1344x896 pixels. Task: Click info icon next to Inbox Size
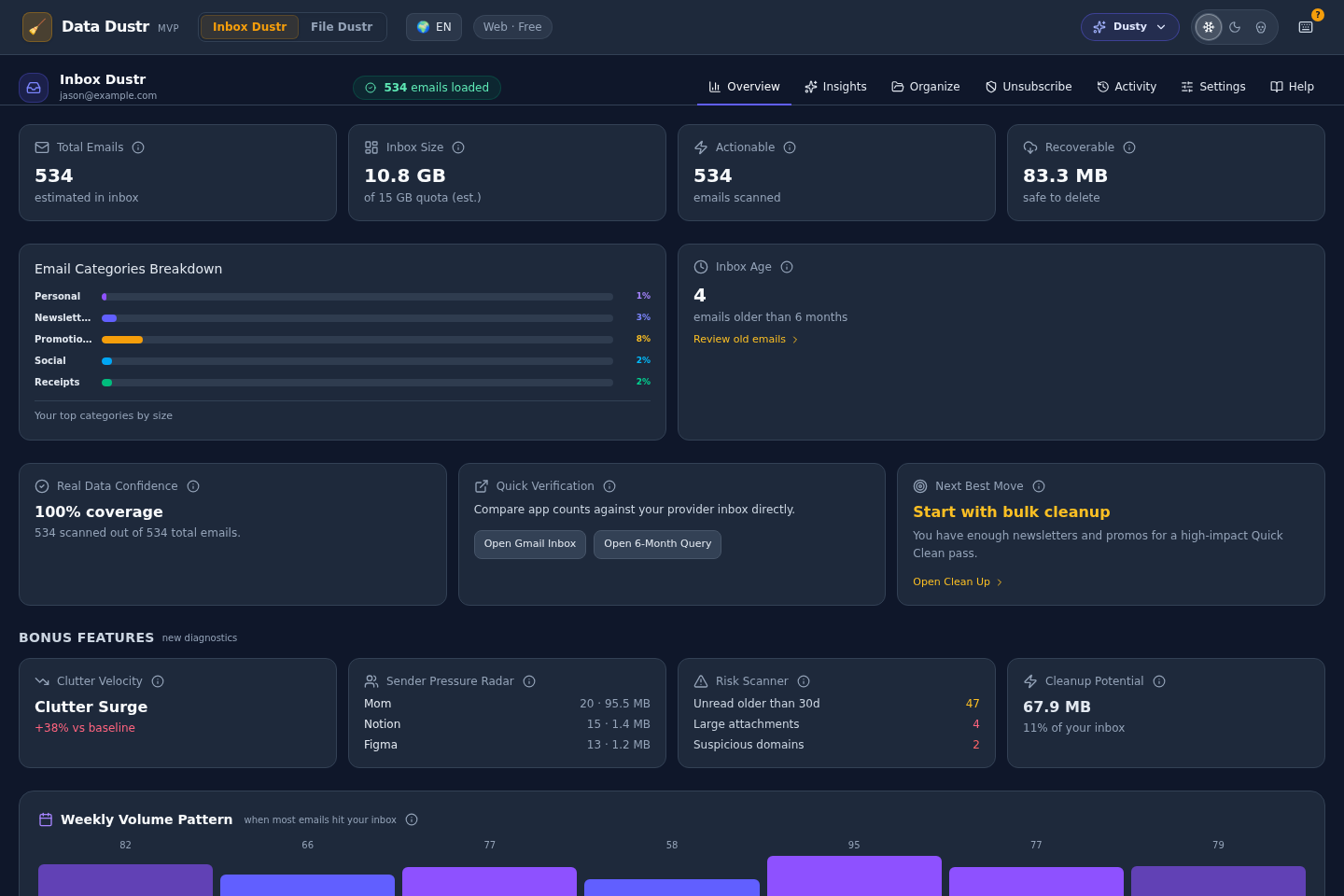(x=458, y=147)
